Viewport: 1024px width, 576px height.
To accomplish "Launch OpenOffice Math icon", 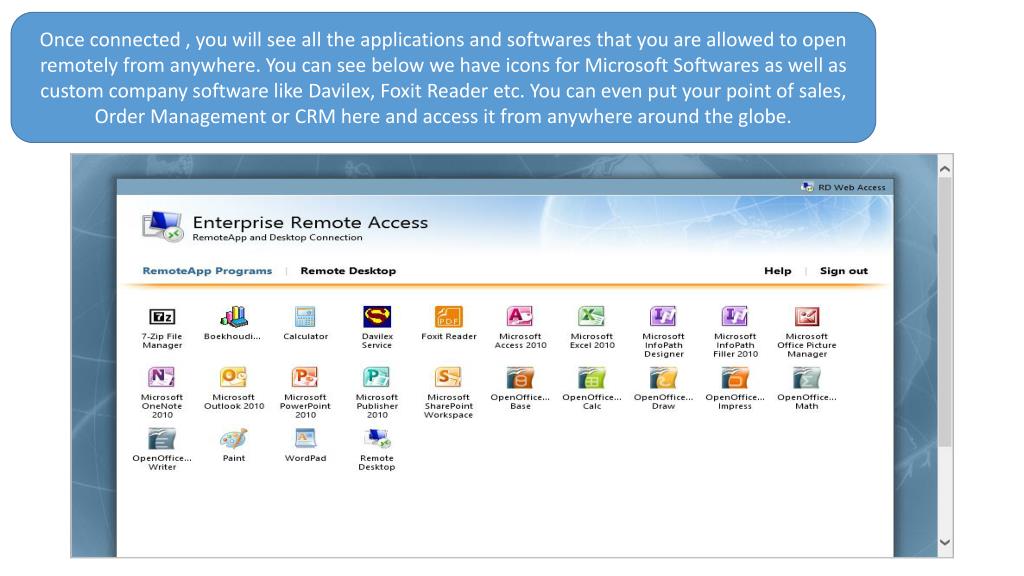I will click(807, 377).
